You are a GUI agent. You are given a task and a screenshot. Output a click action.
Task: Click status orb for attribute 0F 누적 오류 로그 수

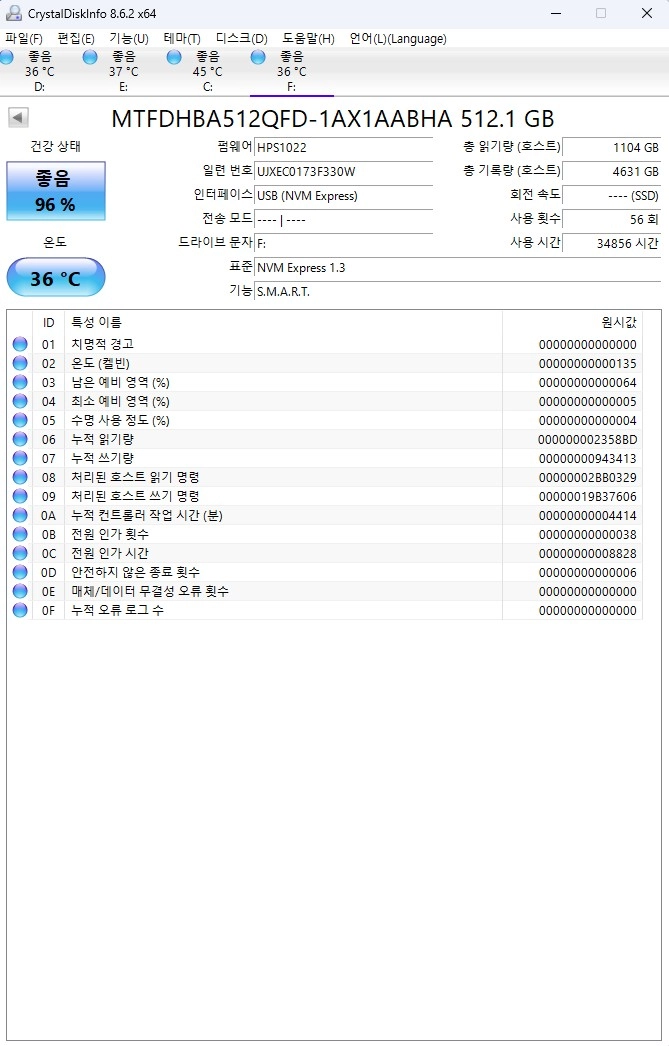click(x=20, y=610)
